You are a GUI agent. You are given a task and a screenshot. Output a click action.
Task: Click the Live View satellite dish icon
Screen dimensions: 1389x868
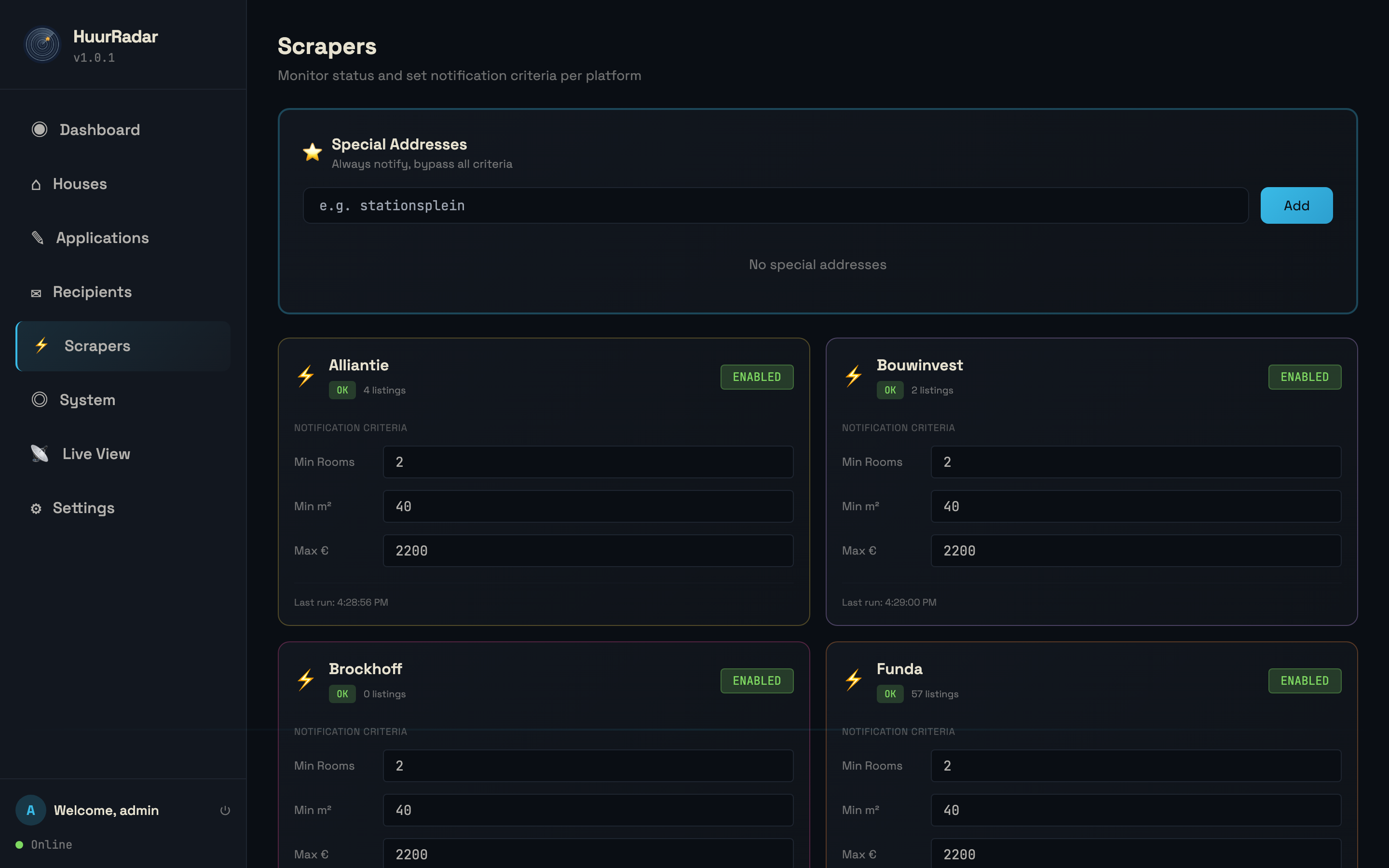pyautogui.click(x=40, y=453)
